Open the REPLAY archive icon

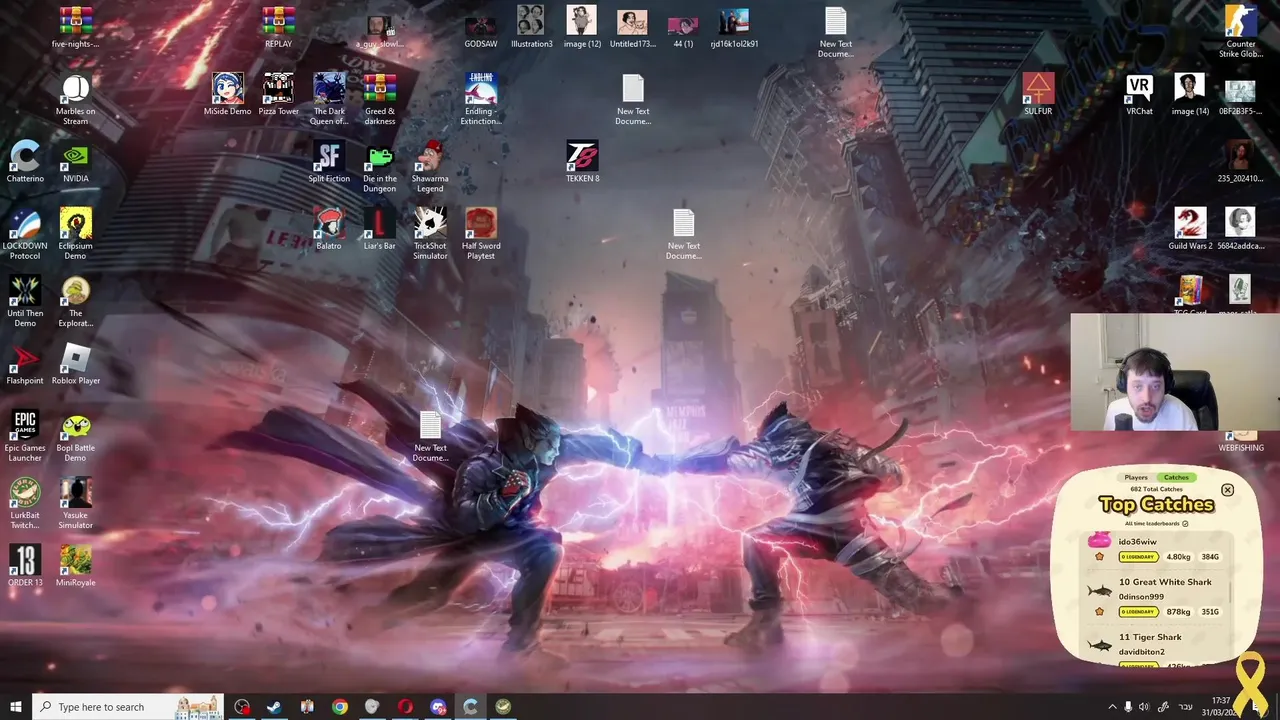pyautogui.click(x=278, y=27)
